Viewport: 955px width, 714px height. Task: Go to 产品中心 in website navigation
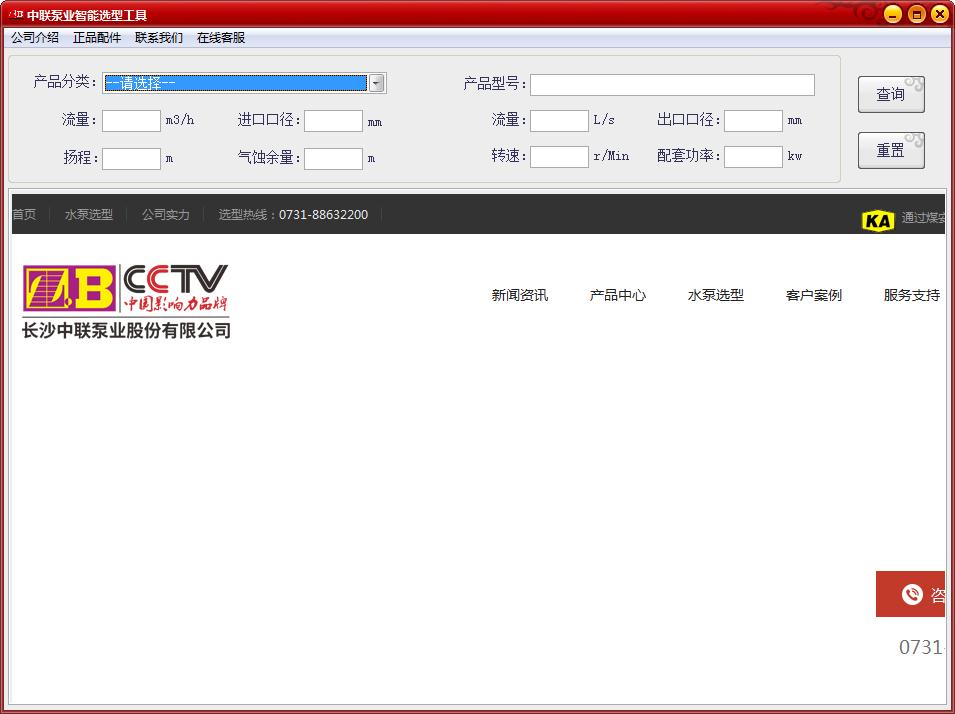coord(617,295)
